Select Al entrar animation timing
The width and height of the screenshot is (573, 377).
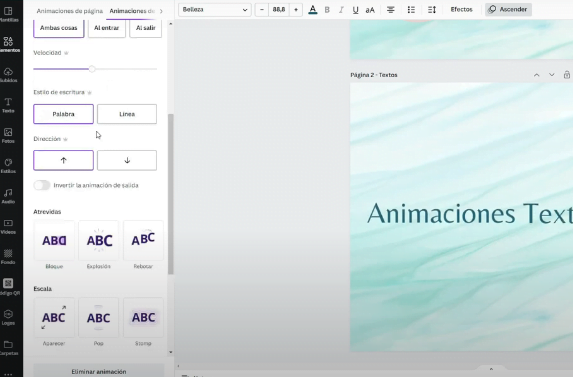(107, 28)
